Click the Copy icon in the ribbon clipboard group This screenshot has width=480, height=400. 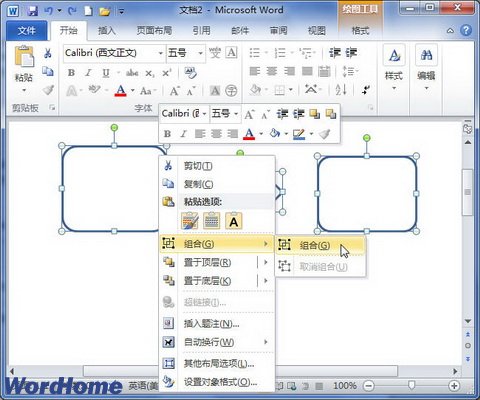coord(48,71)
